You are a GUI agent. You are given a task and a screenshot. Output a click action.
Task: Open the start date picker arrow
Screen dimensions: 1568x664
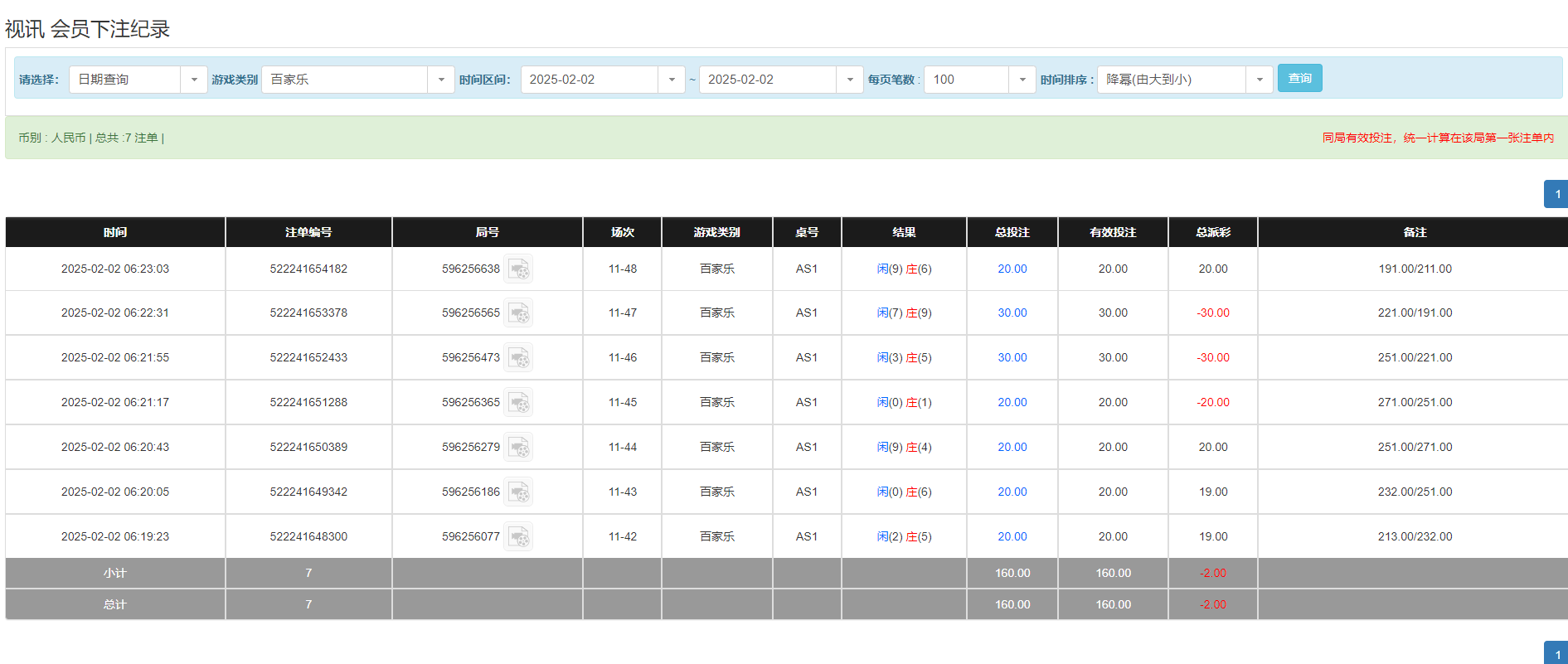click(x=671, y=80)
